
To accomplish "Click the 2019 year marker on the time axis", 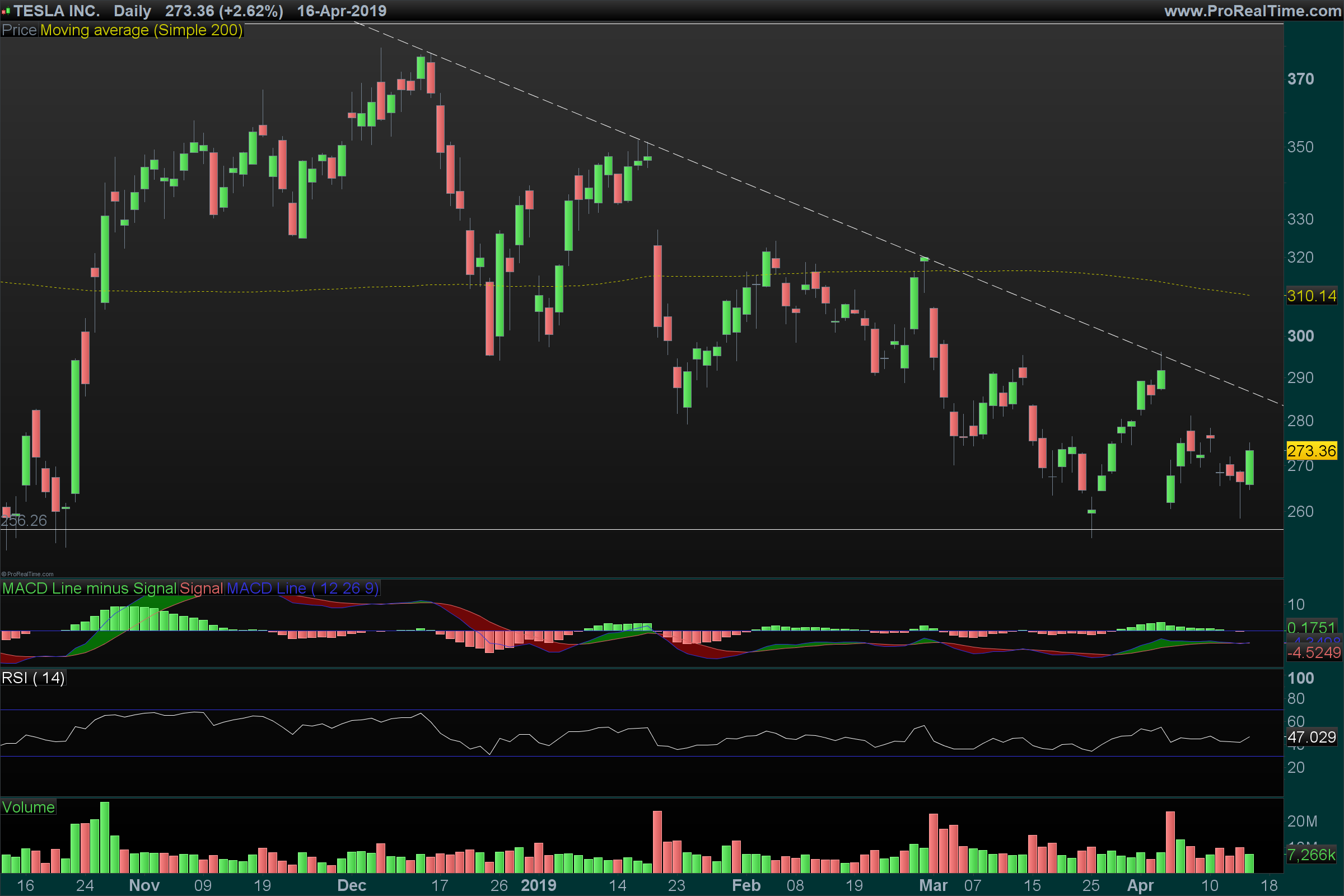I will click(x=538, y=885).
